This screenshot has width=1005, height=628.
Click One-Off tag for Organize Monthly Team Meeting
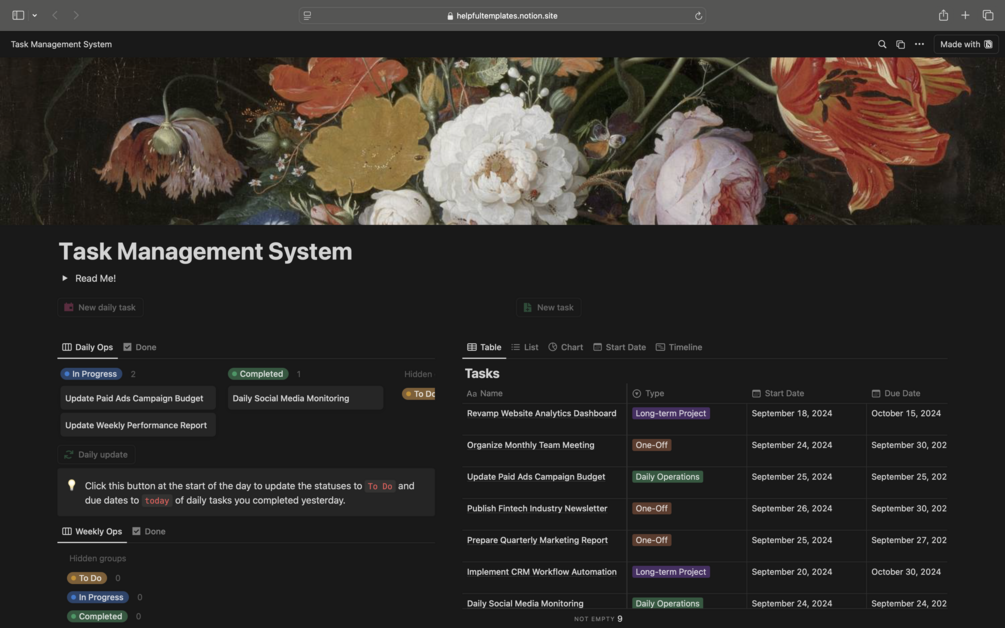[651, 445]
